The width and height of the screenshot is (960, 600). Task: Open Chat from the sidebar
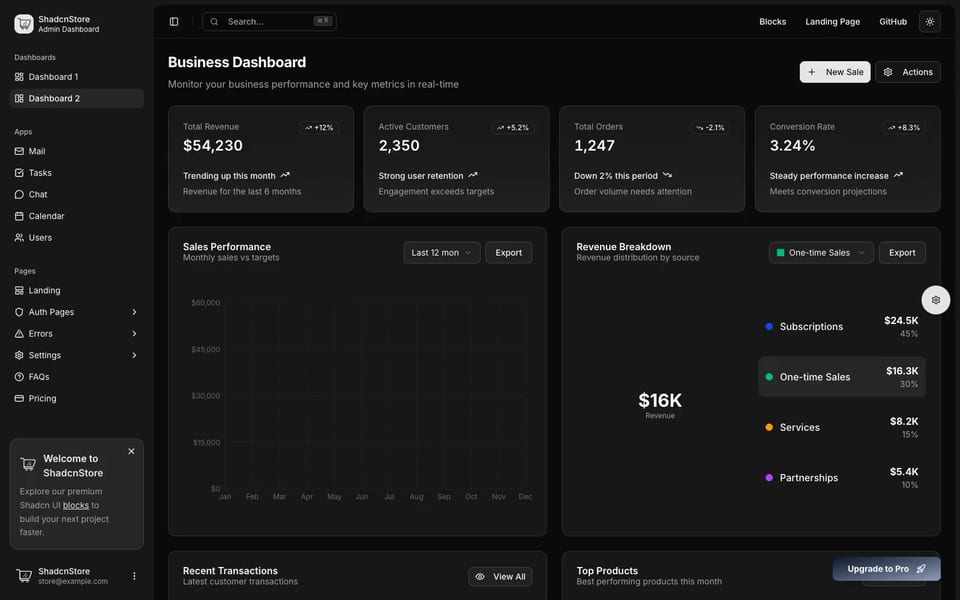pyautogui.click(x=77, y=194)
